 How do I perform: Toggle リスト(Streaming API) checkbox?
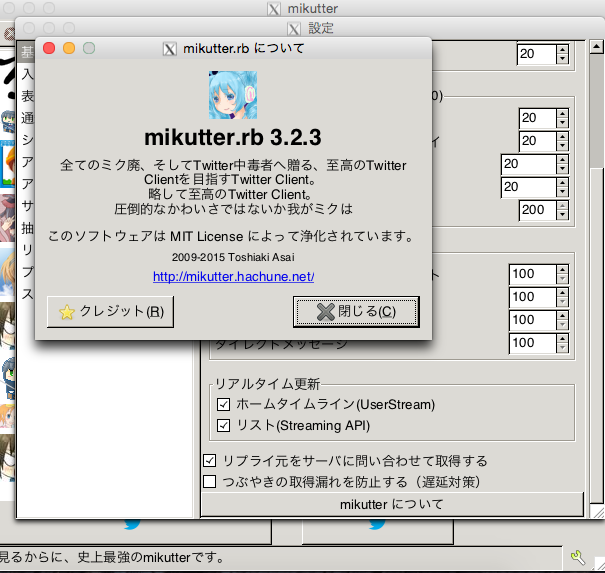point(223,426)
